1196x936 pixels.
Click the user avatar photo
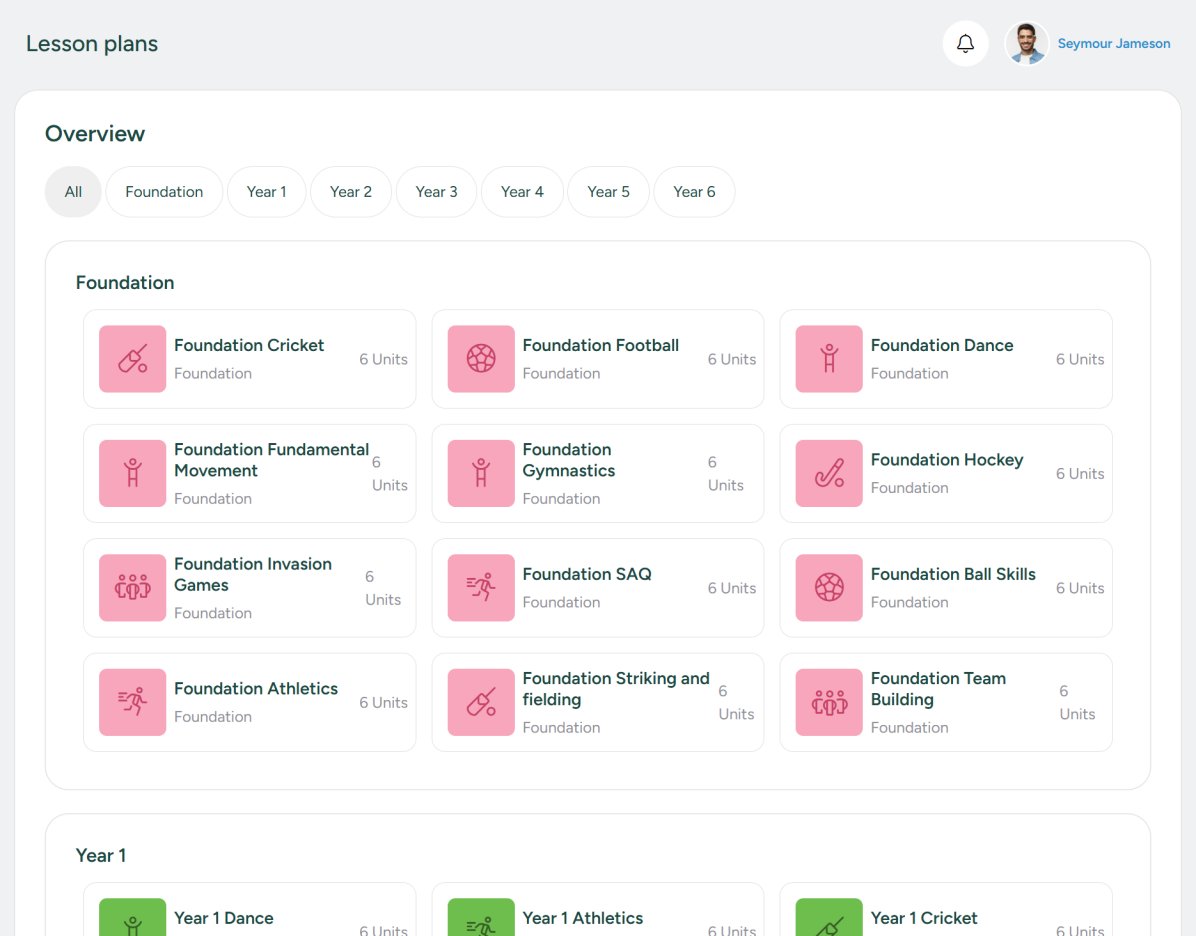tap(1026, 44)
